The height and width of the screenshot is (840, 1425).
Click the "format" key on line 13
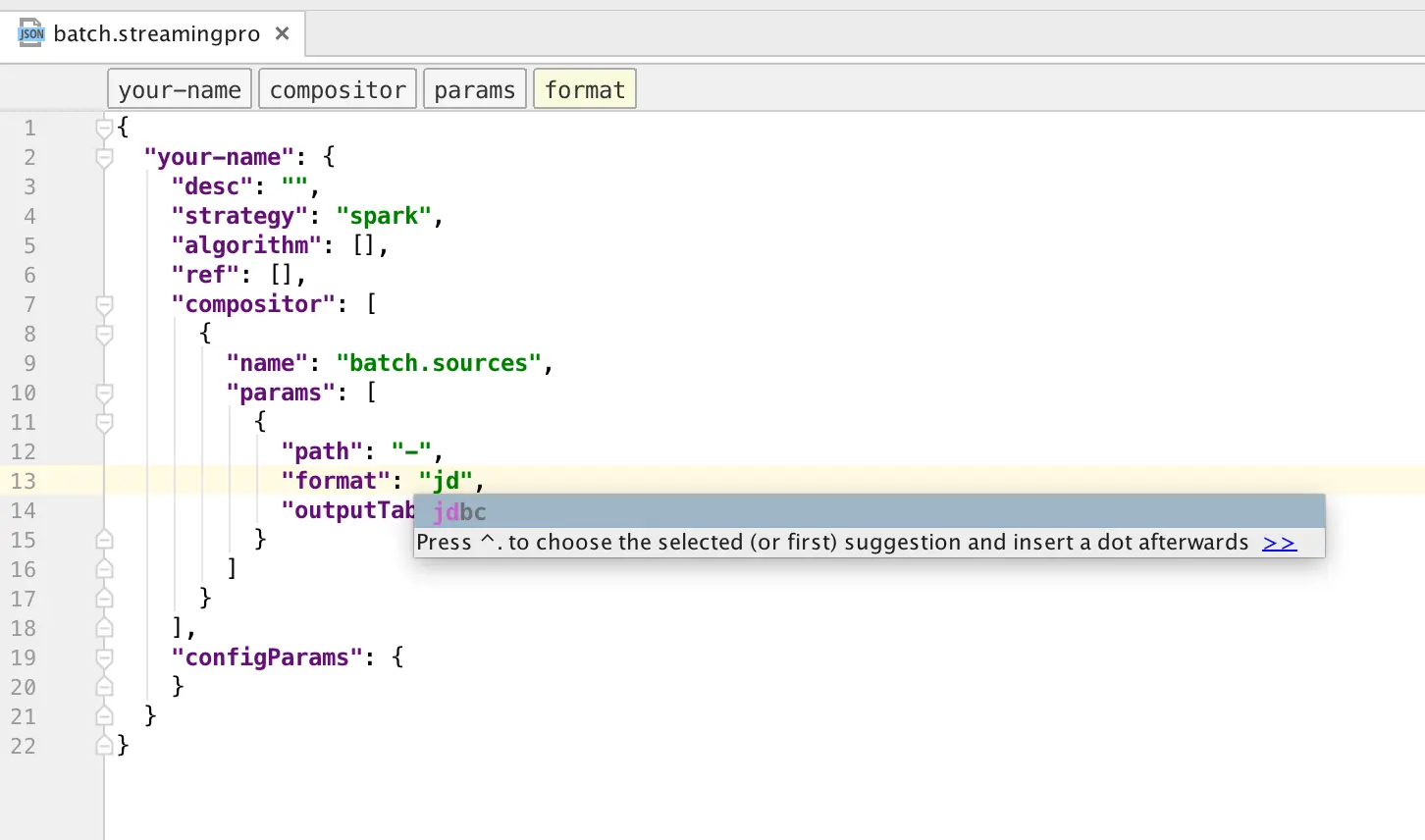pyautogui.click(x=336, y=481)
